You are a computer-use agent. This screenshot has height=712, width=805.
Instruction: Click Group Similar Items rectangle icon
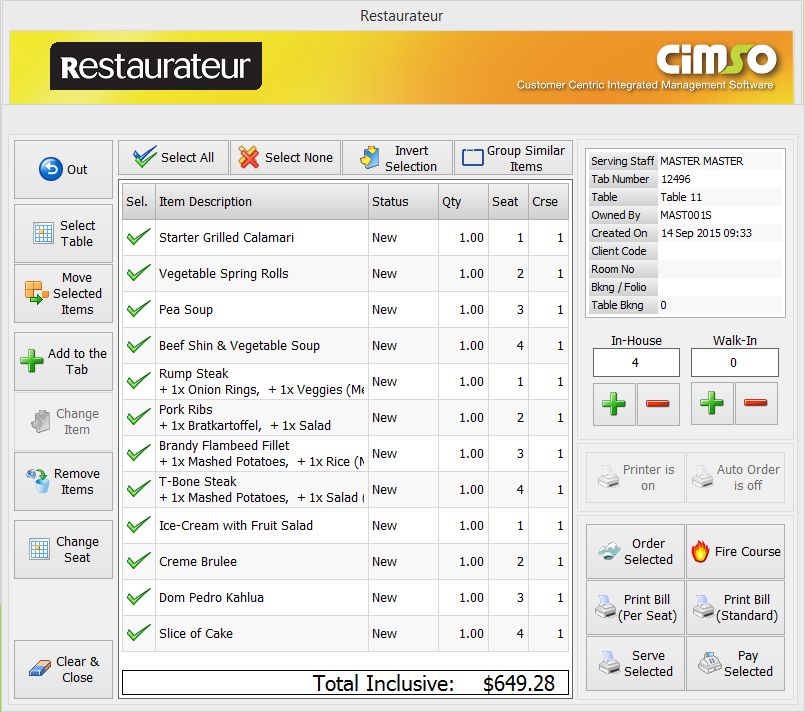click(x=472, y=158)
